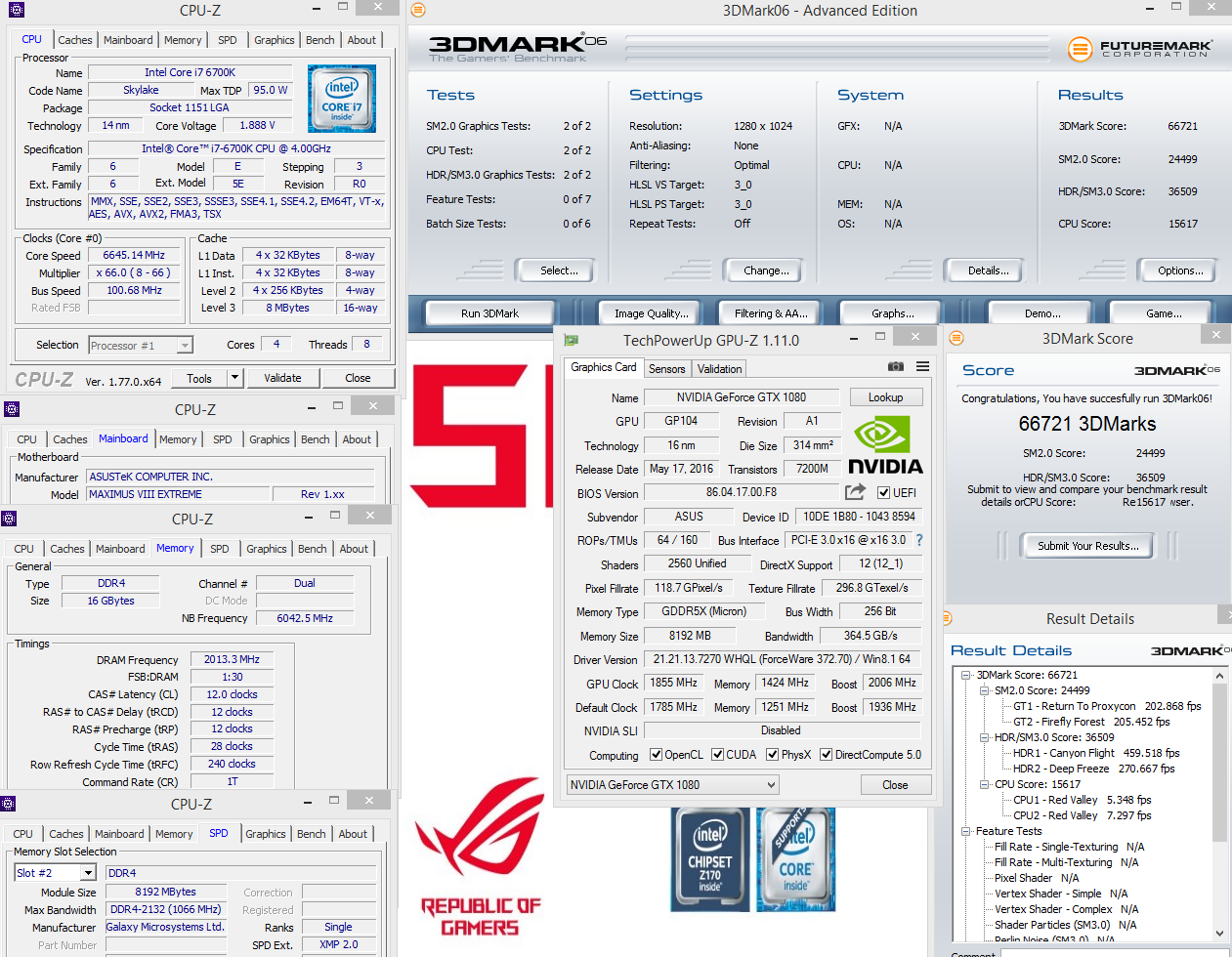
Task: Open the Validation tab in GPU-Z
Action: pos(719,369)
